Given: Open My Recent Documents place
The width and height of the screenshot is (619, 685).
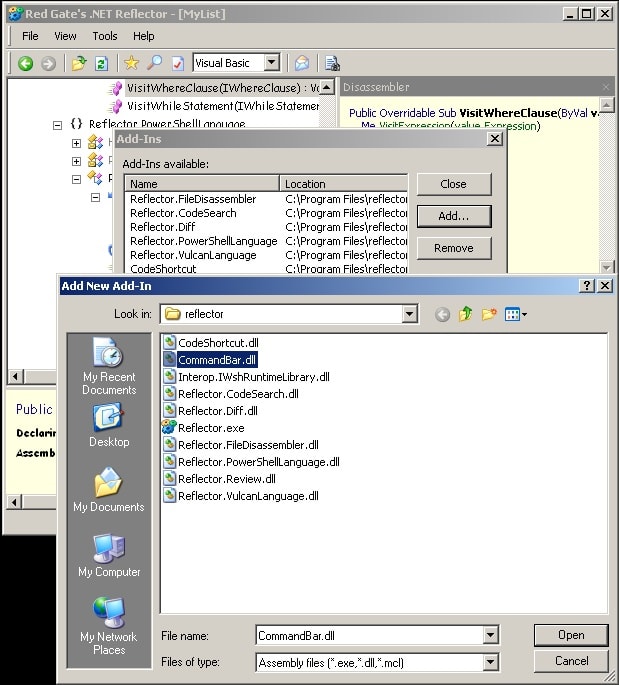Looking at the screenshot, I should tap(109, 366).
